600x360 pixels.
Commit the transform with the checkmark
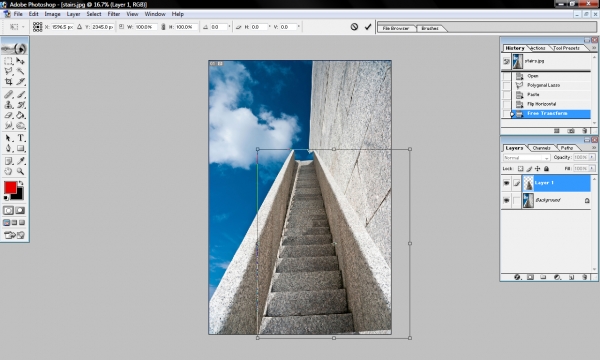click(368, 27)
